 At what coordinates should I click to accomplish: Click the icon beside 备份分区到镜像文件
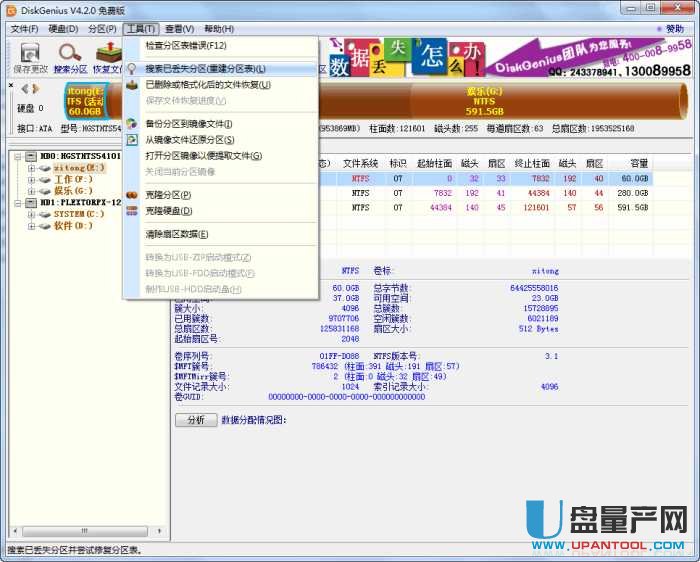133,123
